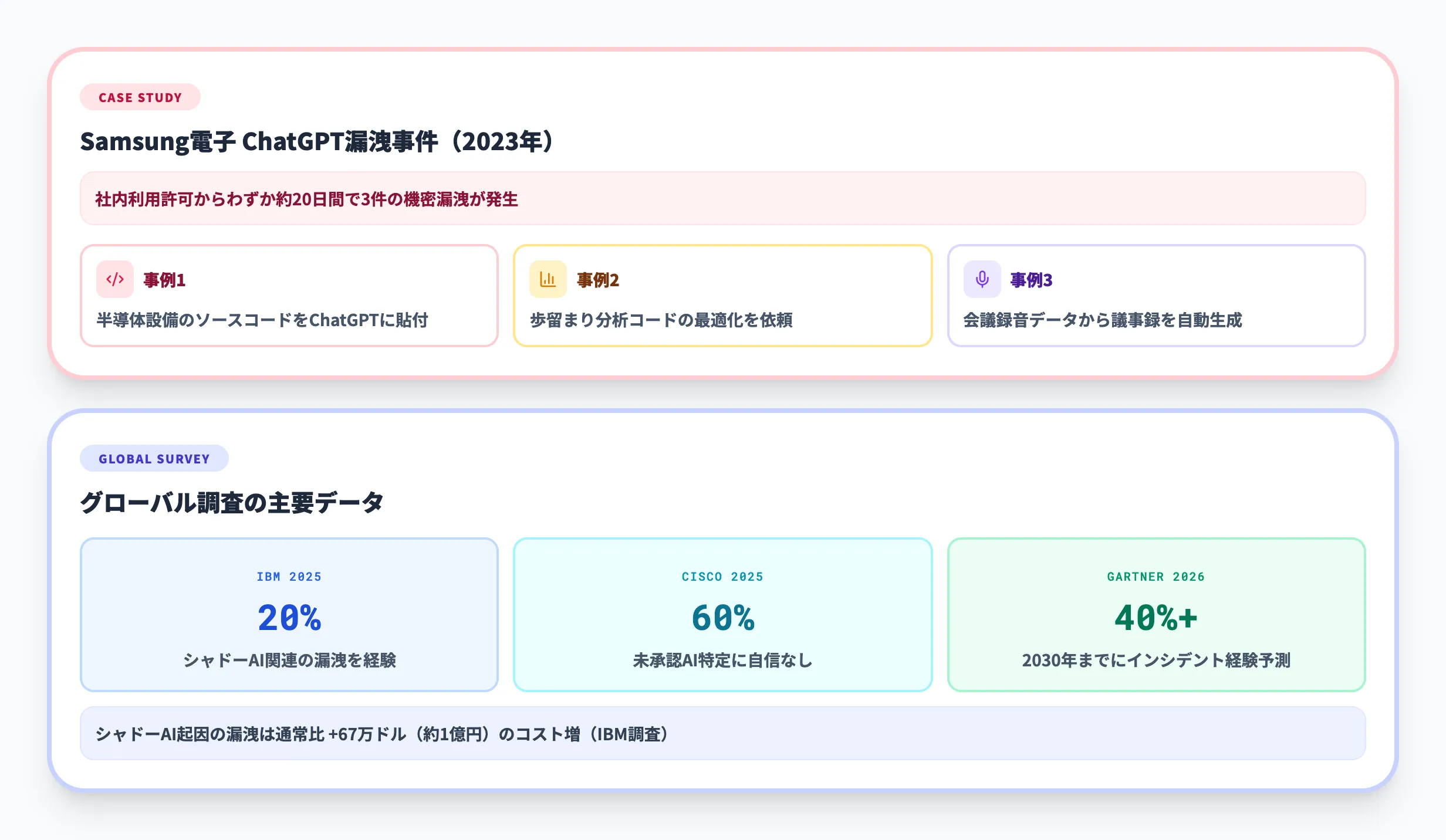
Task: Click the CISCO 2025 label
Action: click(723, 577)
